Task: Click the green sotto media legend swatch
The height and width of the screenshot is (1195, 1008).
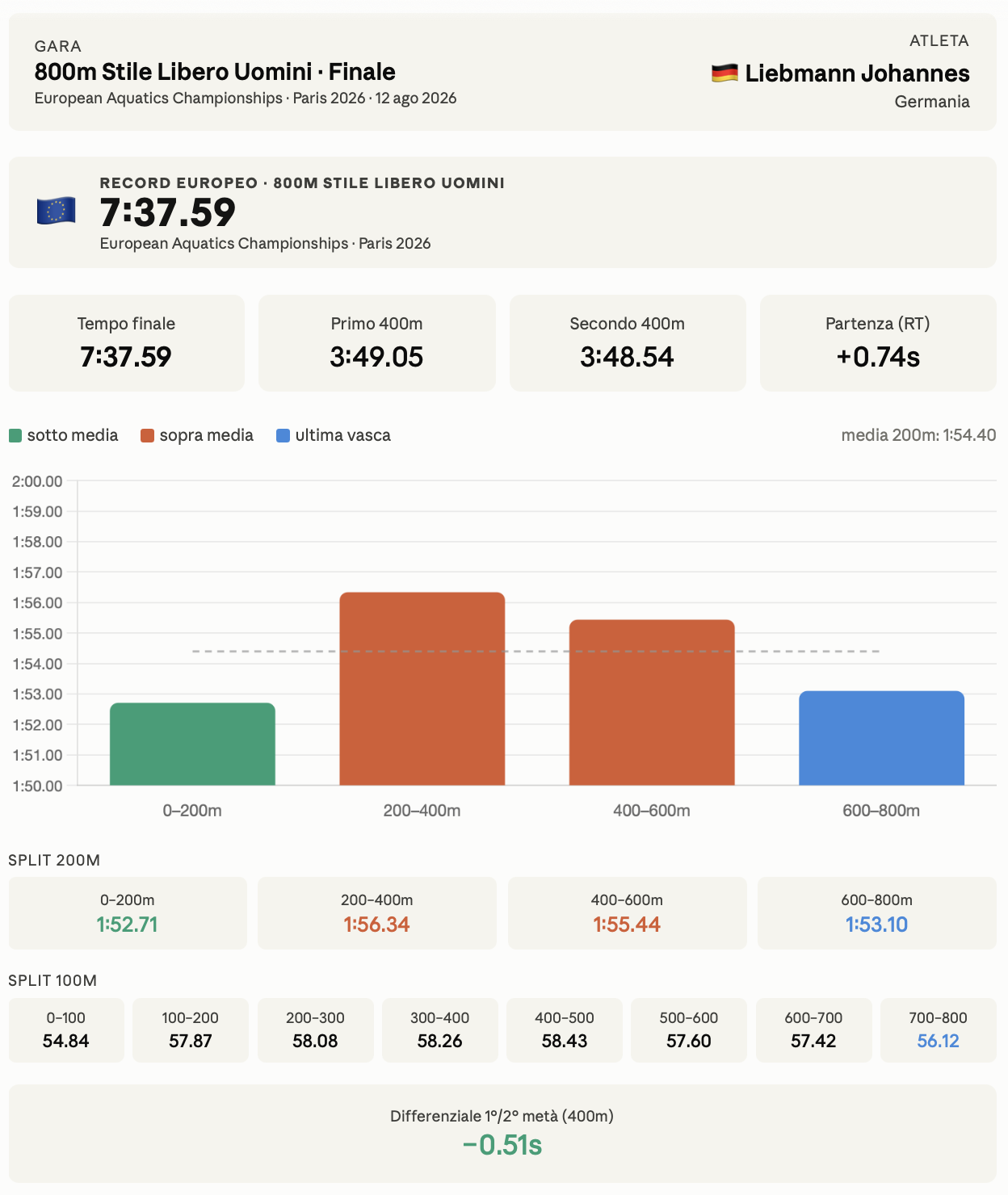Action: tap(15, 436)
